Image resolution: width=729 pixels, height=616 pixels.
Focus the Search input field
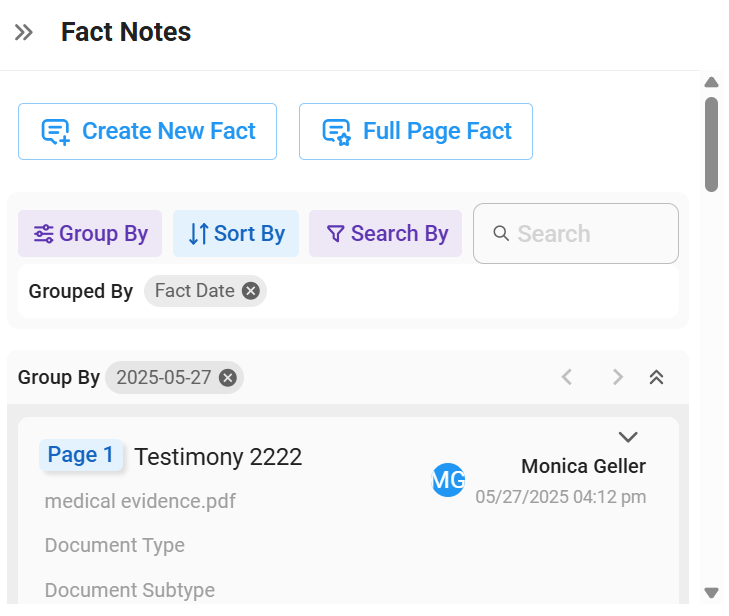pos(576,233)
